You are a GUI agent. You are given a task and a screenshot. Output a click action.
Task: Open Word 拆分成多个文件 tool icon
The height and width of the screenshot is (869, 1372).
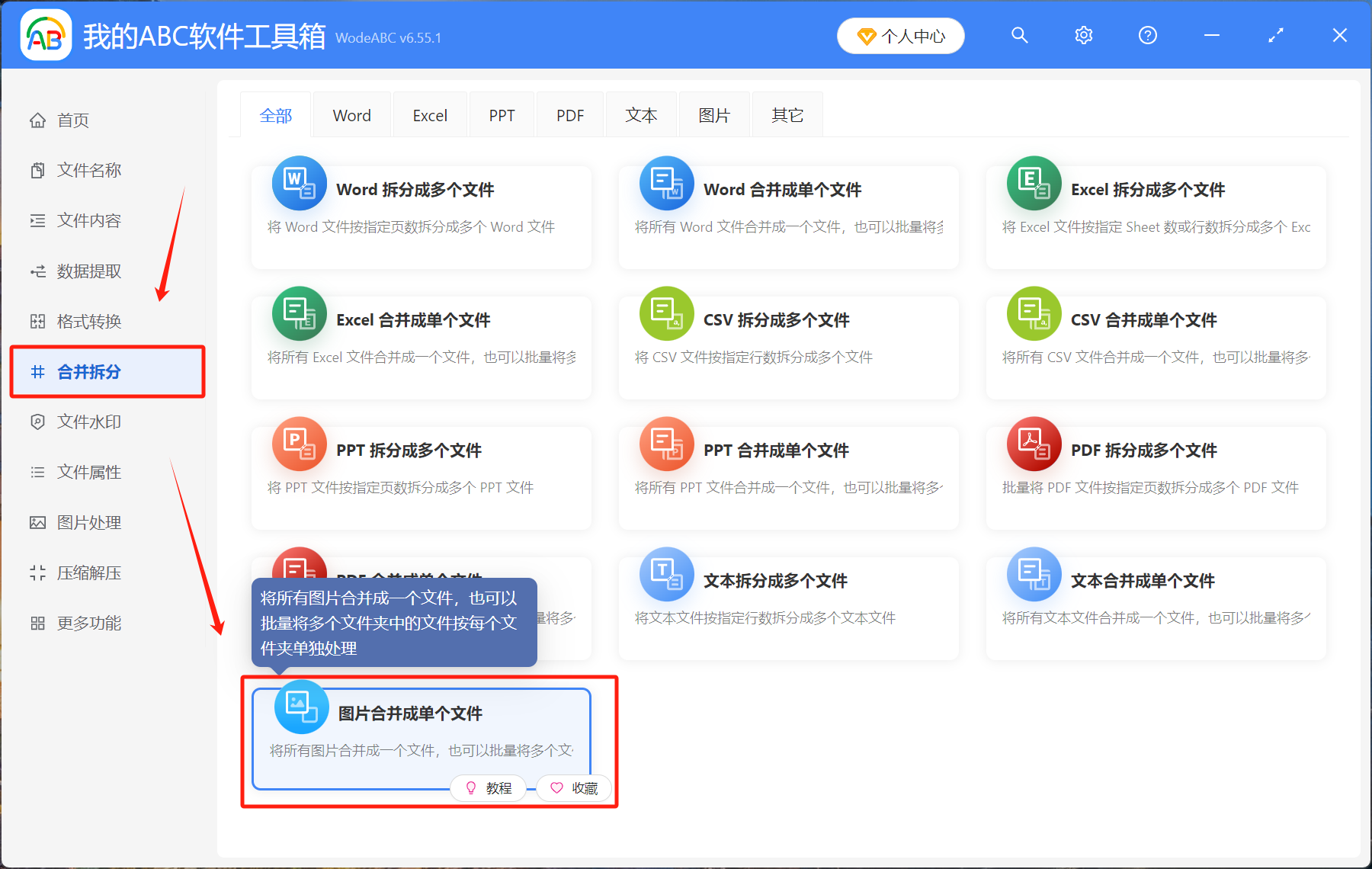[299, 183]
